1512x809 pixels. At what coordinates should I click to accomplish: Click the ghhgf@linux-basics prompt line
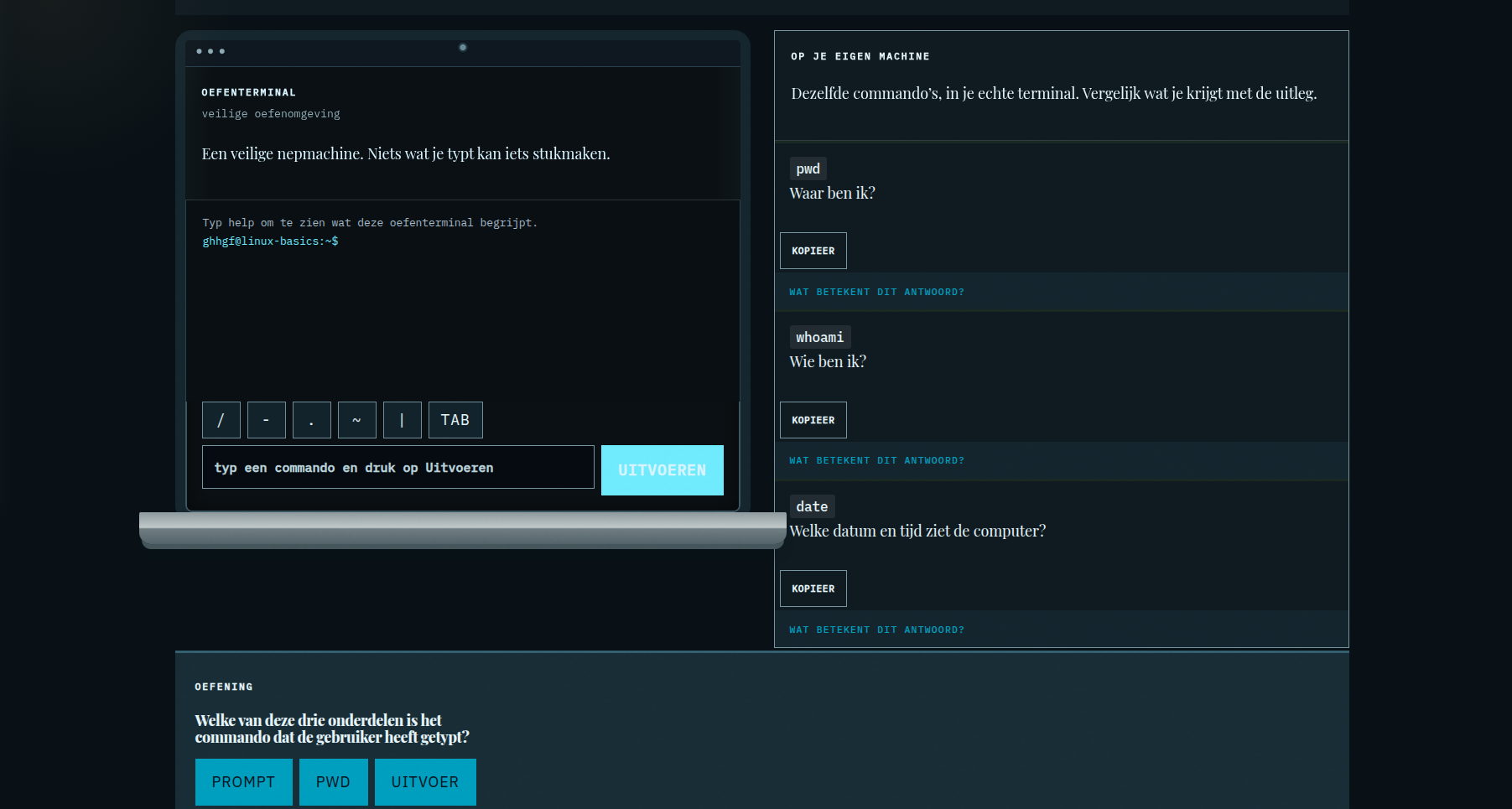point(270,241)
